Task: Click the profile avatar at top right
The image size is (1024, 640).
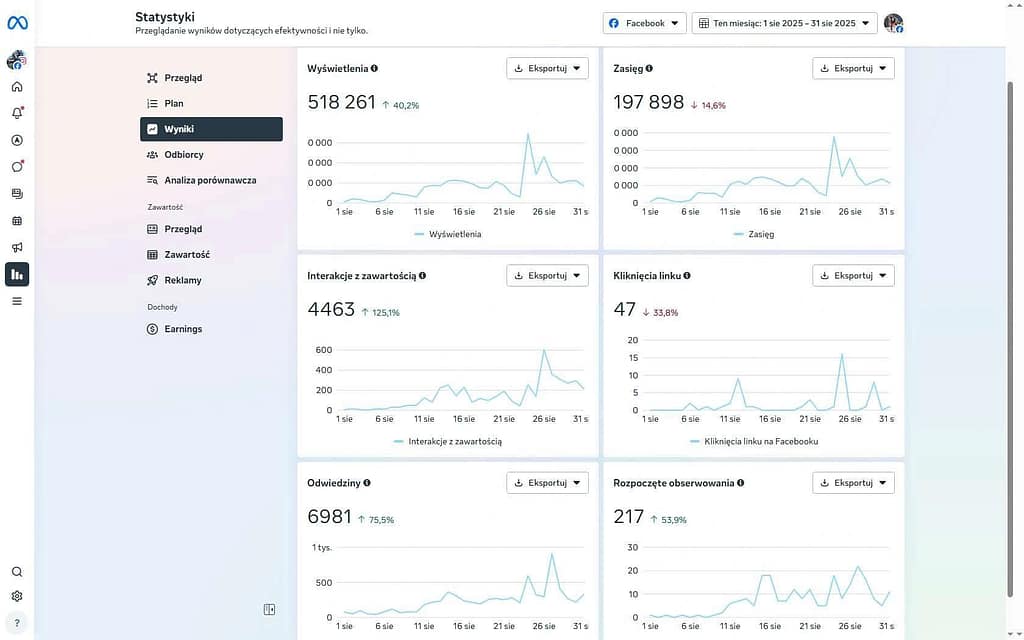Action: [x=893, y=23]
